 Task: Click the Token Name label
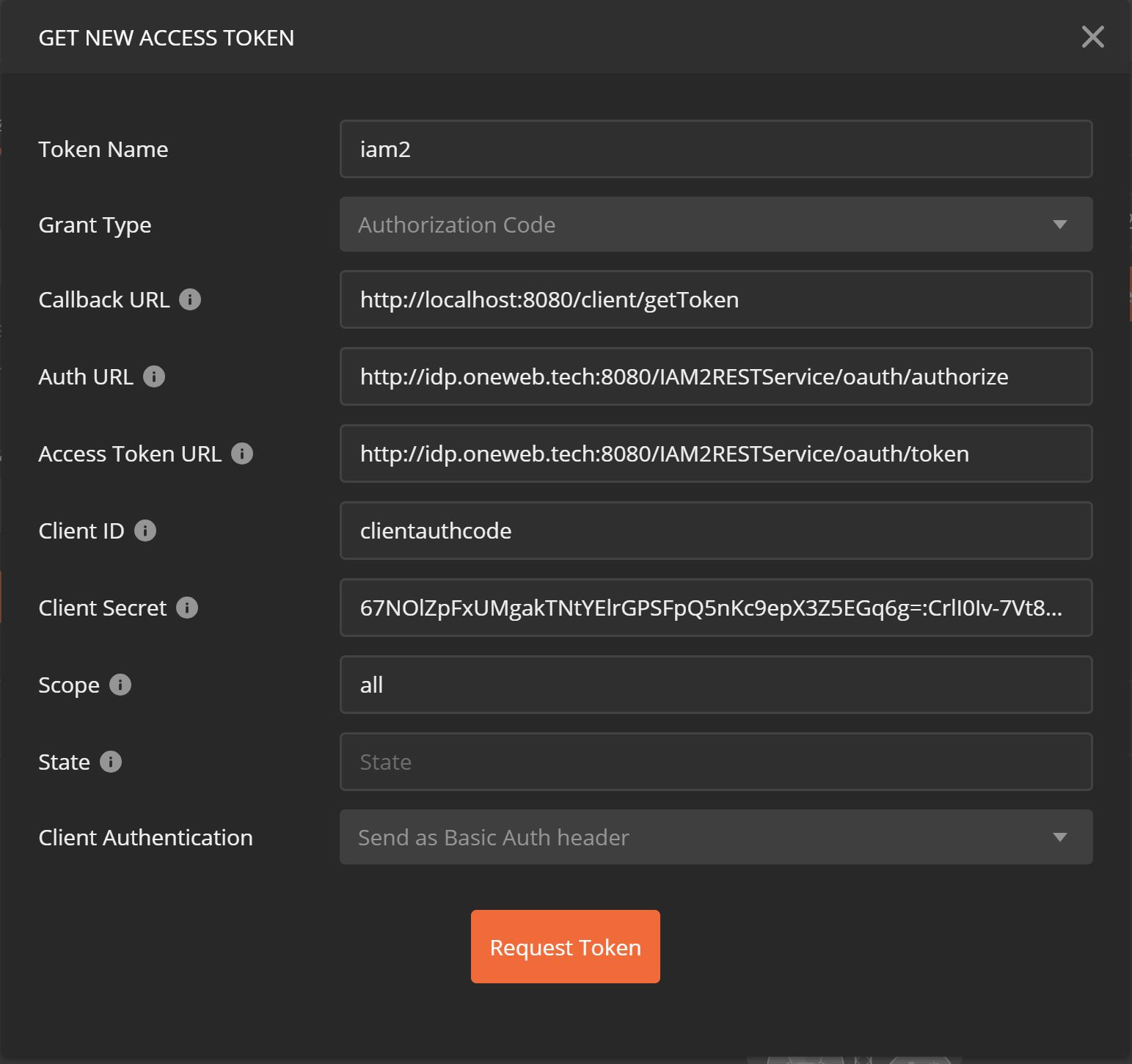(x=103, y=149)
